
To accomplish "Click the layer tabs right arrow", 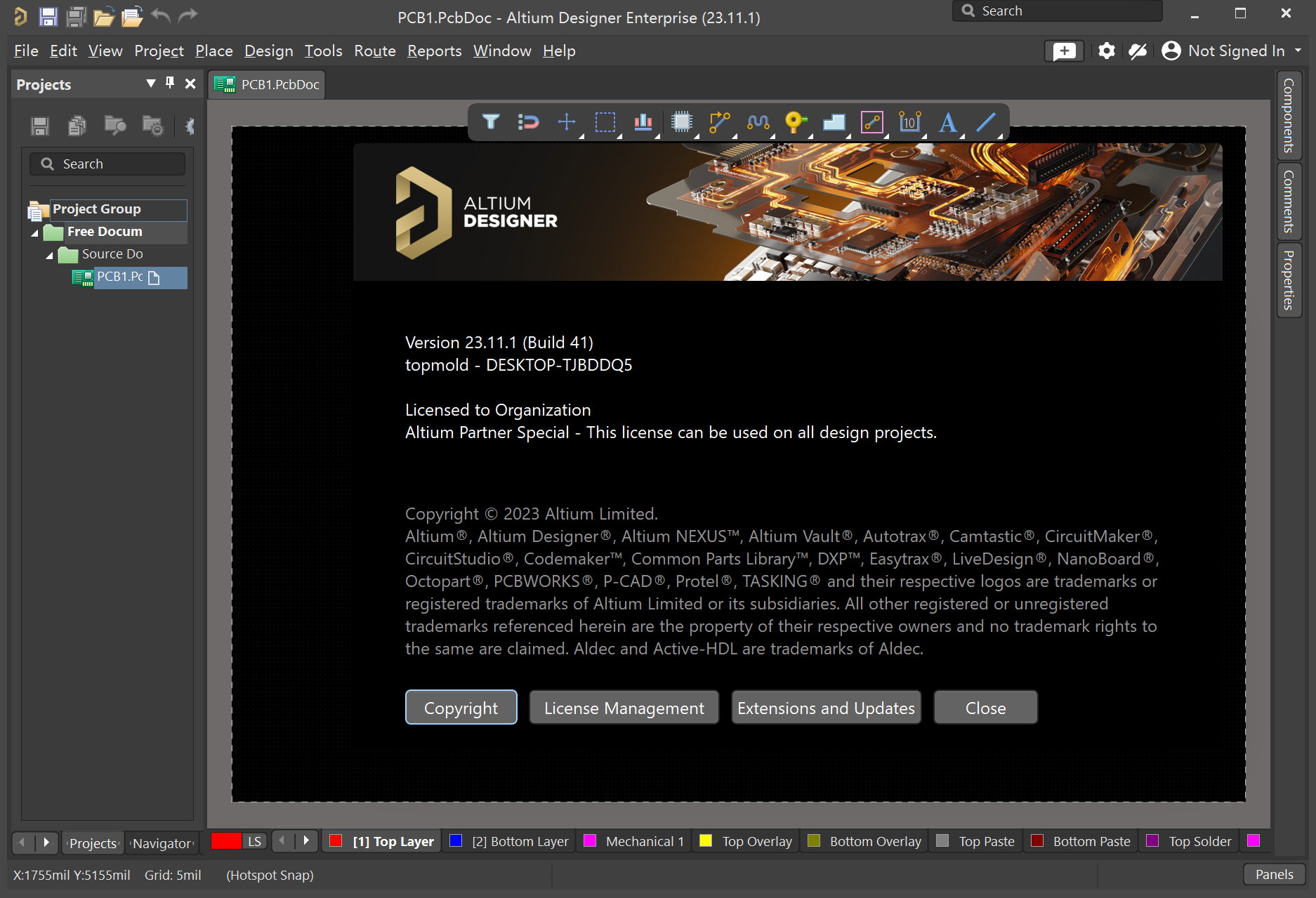I will click(x=306, y=840).
